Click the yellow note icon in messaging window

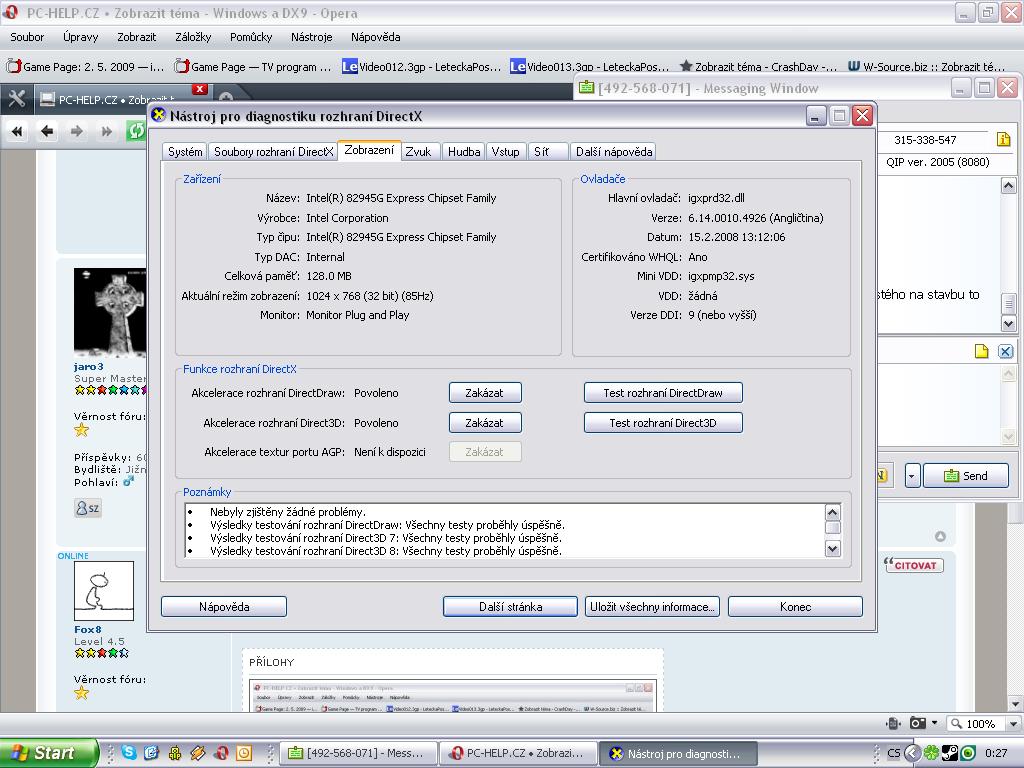(982, 351)
